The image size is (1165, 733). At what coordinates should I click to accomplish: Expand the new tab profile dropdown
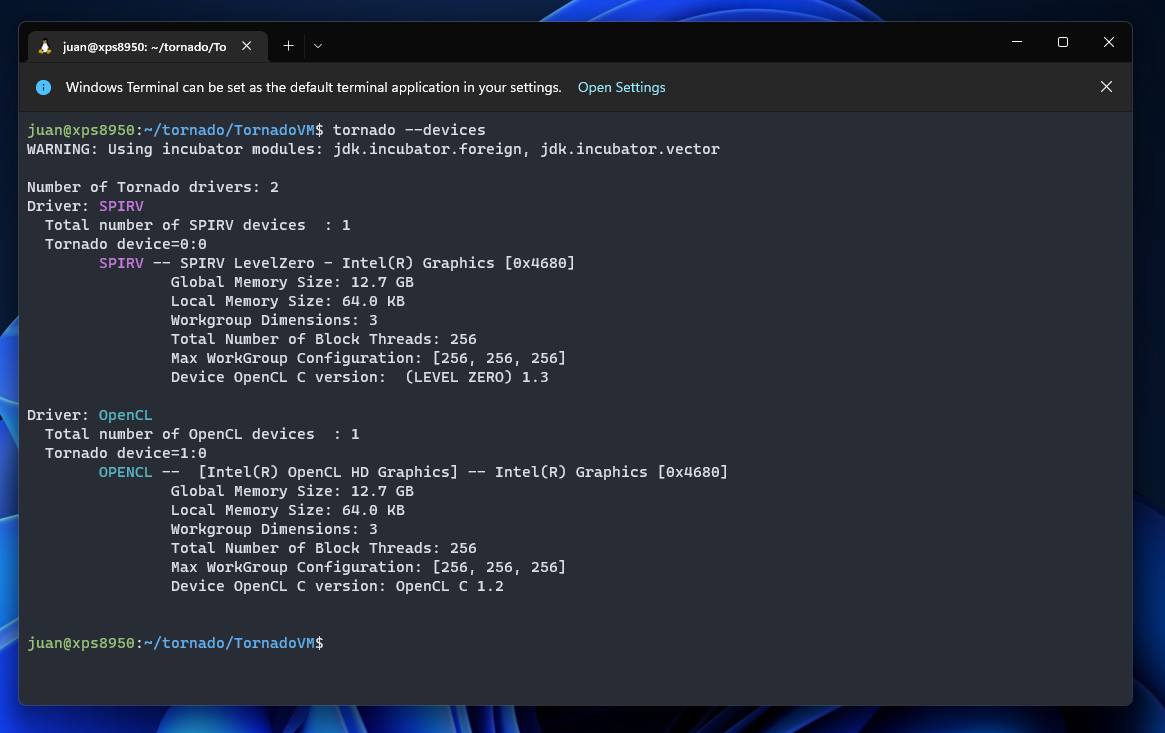(318, 46)
